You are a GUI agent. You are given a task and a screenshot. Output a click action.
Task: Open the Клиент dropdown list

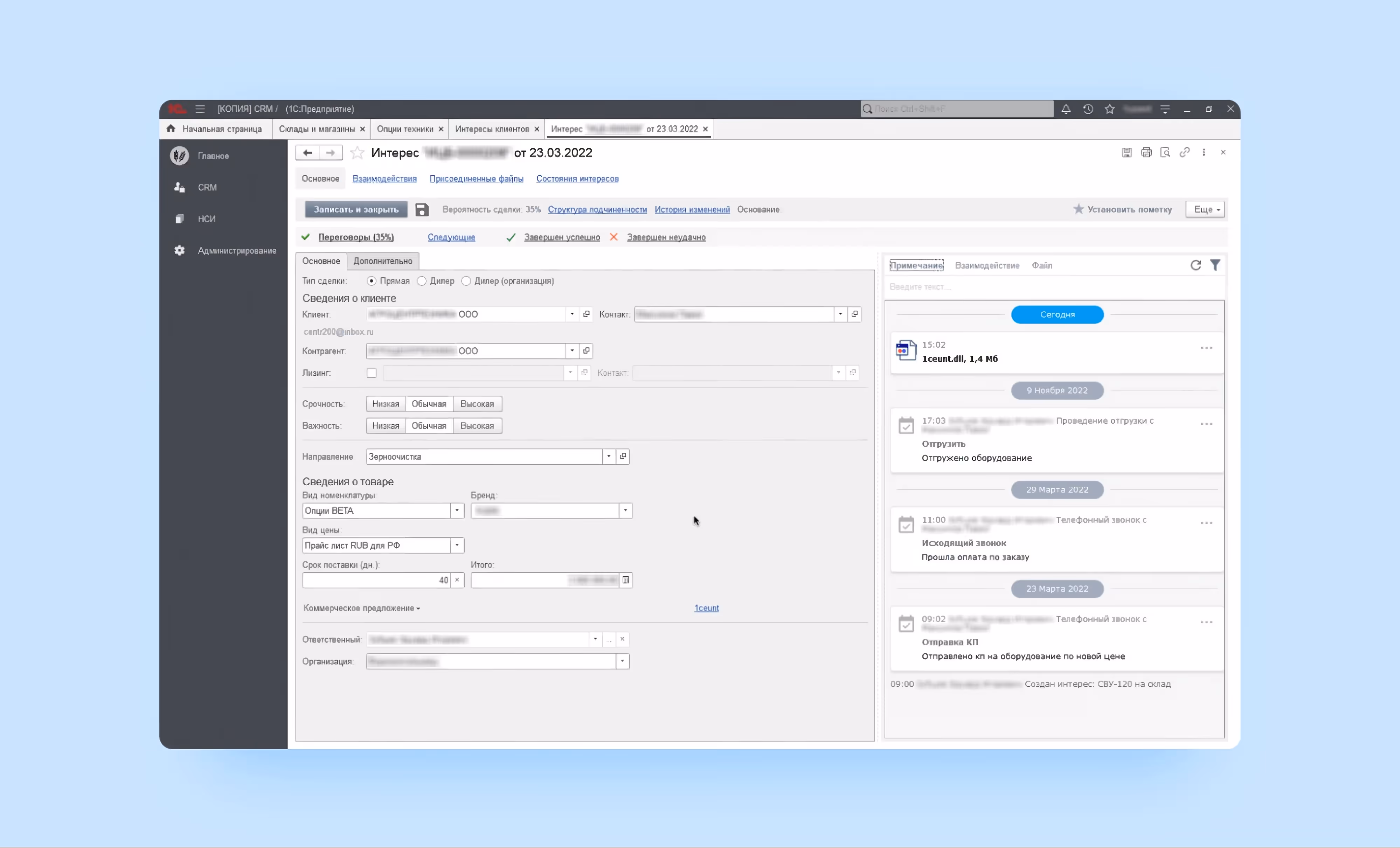click(571, 313)
